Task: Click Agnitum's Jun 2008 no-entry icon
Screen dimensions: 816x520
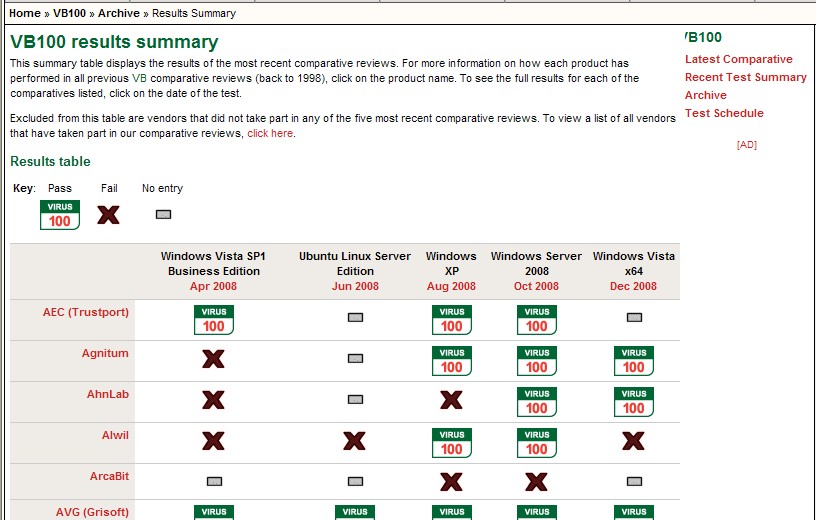Action: [x=355, y=359]
